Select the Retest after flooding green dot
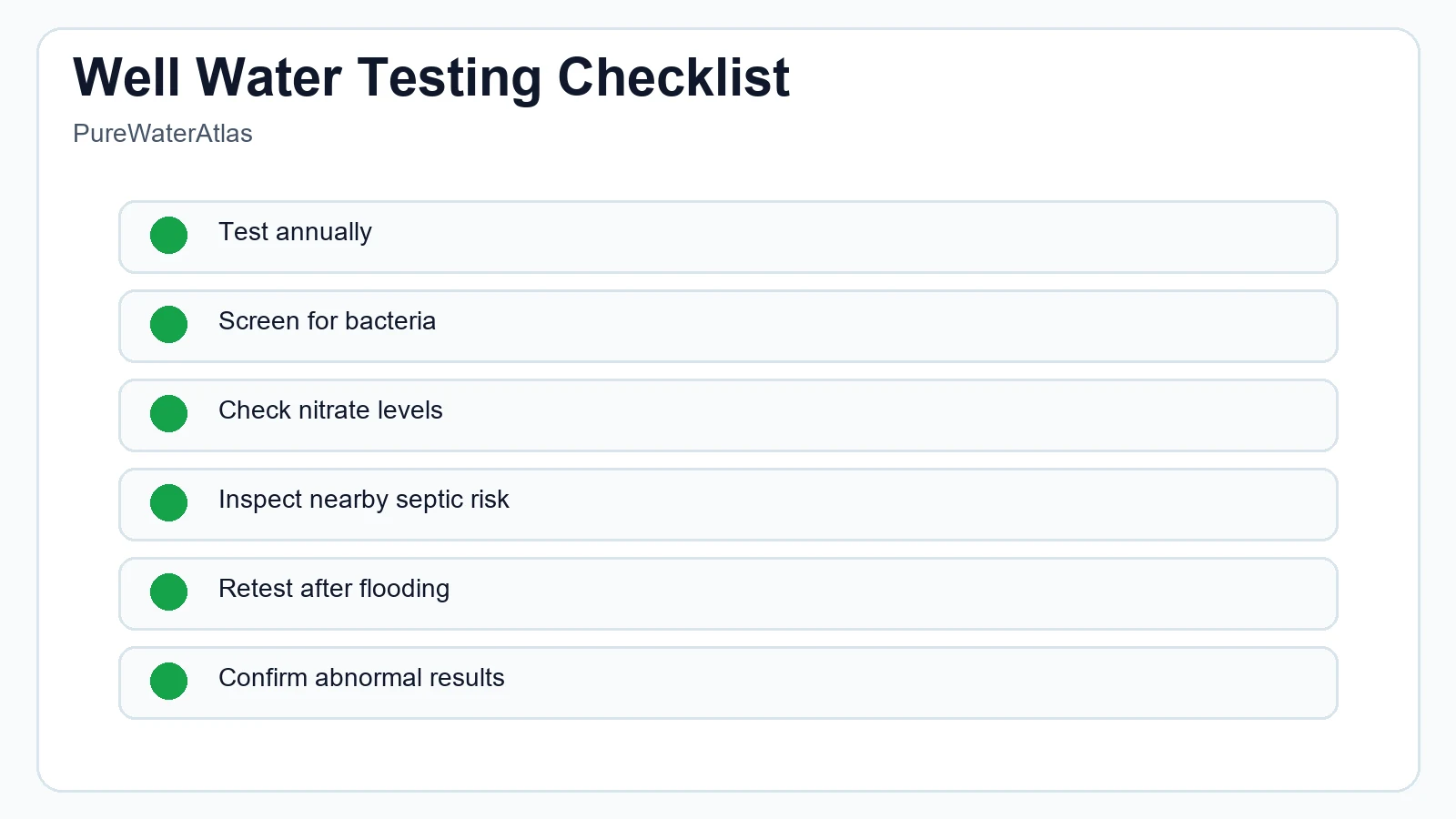The height and width of the screenshot is (819, 1456). (x=168, y=592)
